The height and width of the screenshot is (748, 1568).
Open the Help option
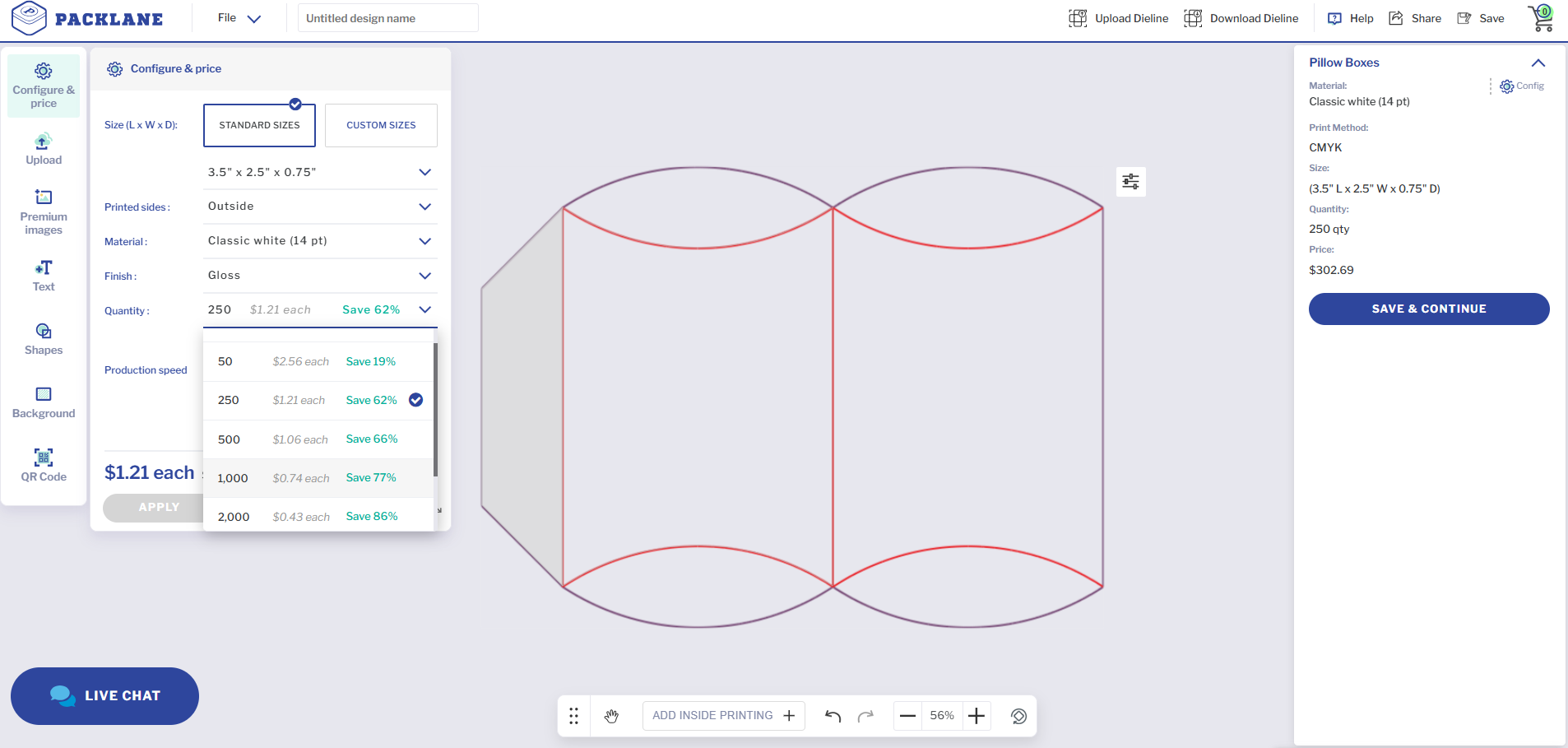[x=1351, y=18]
